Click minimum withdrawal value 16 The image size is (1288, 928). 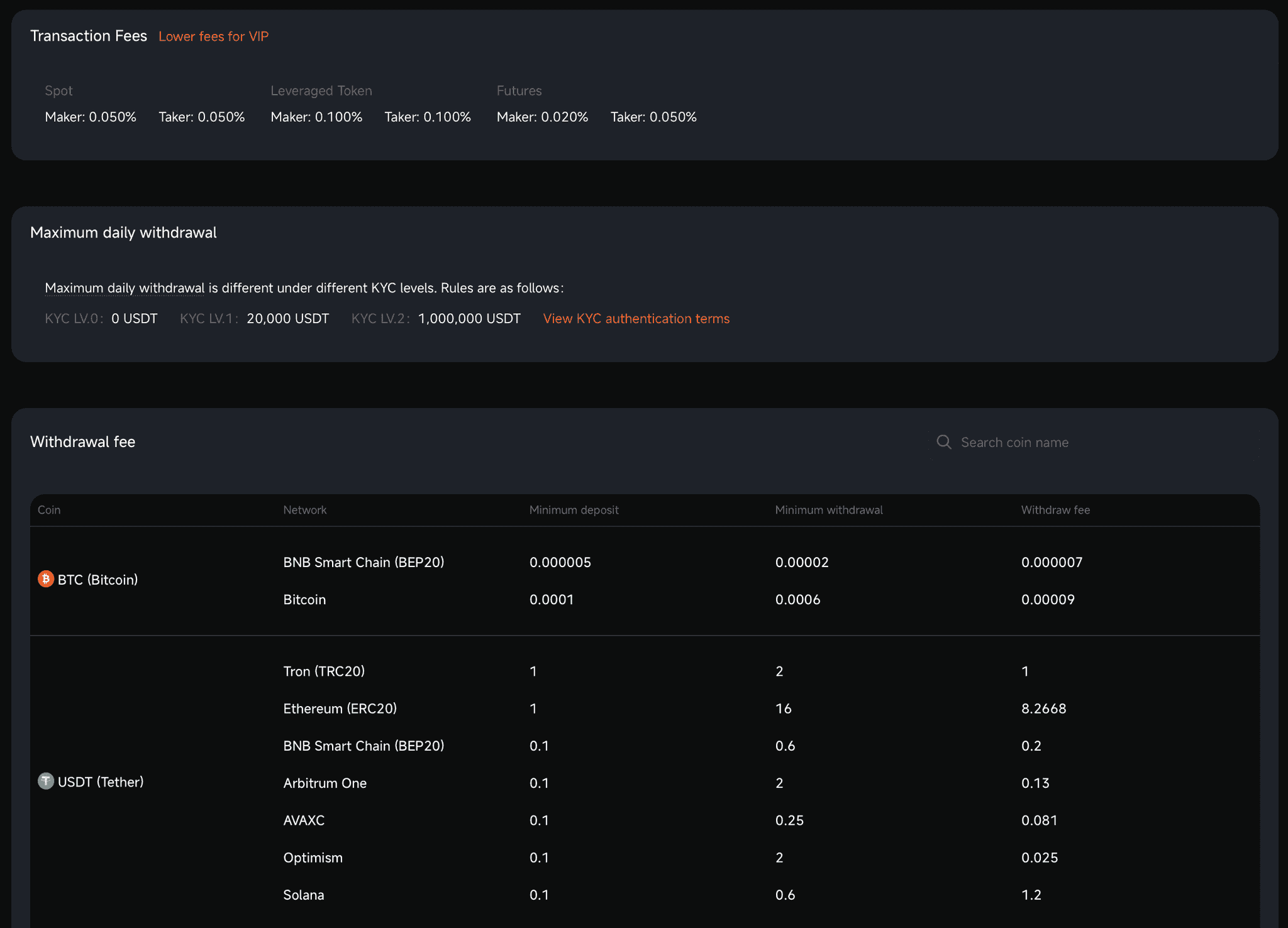[783, 709]
